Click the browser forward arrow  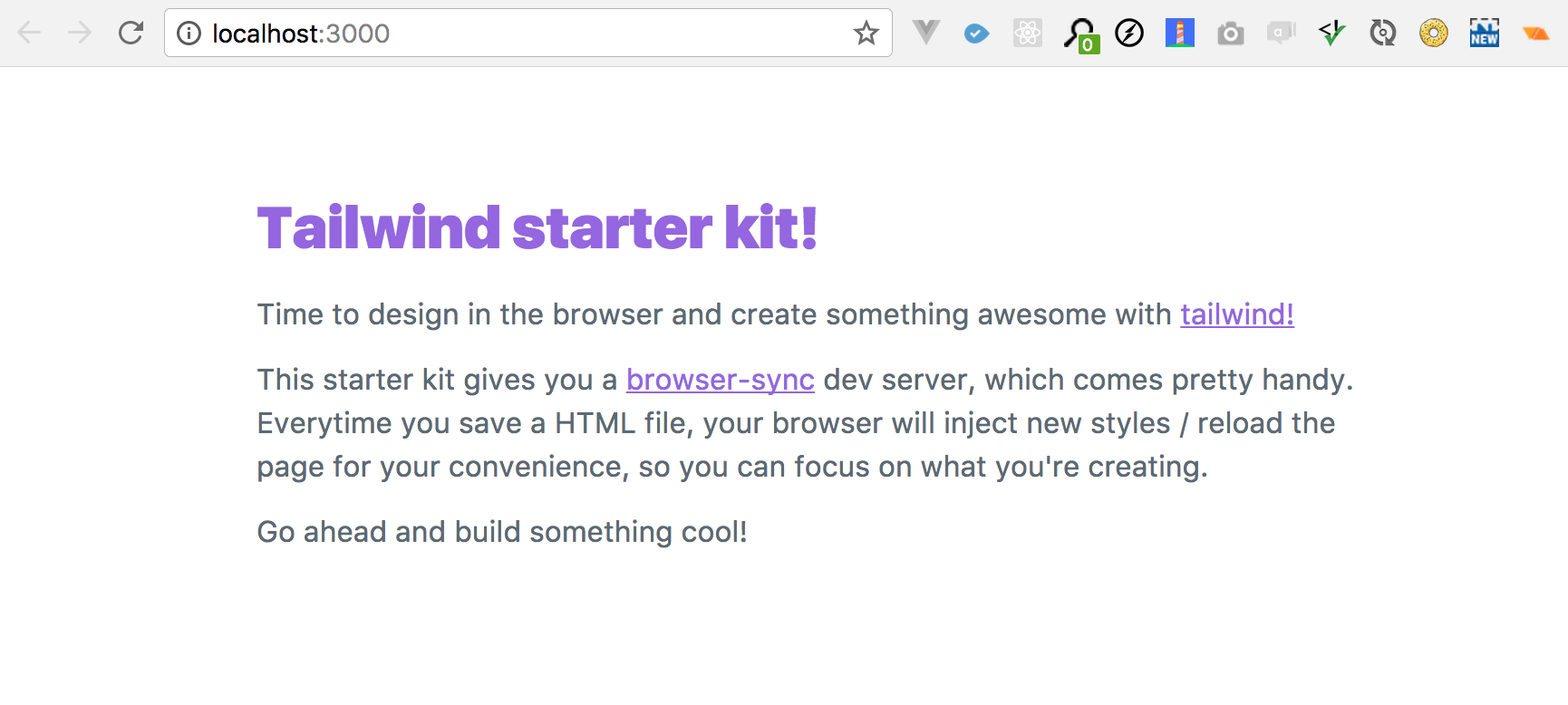coord(80,34)
